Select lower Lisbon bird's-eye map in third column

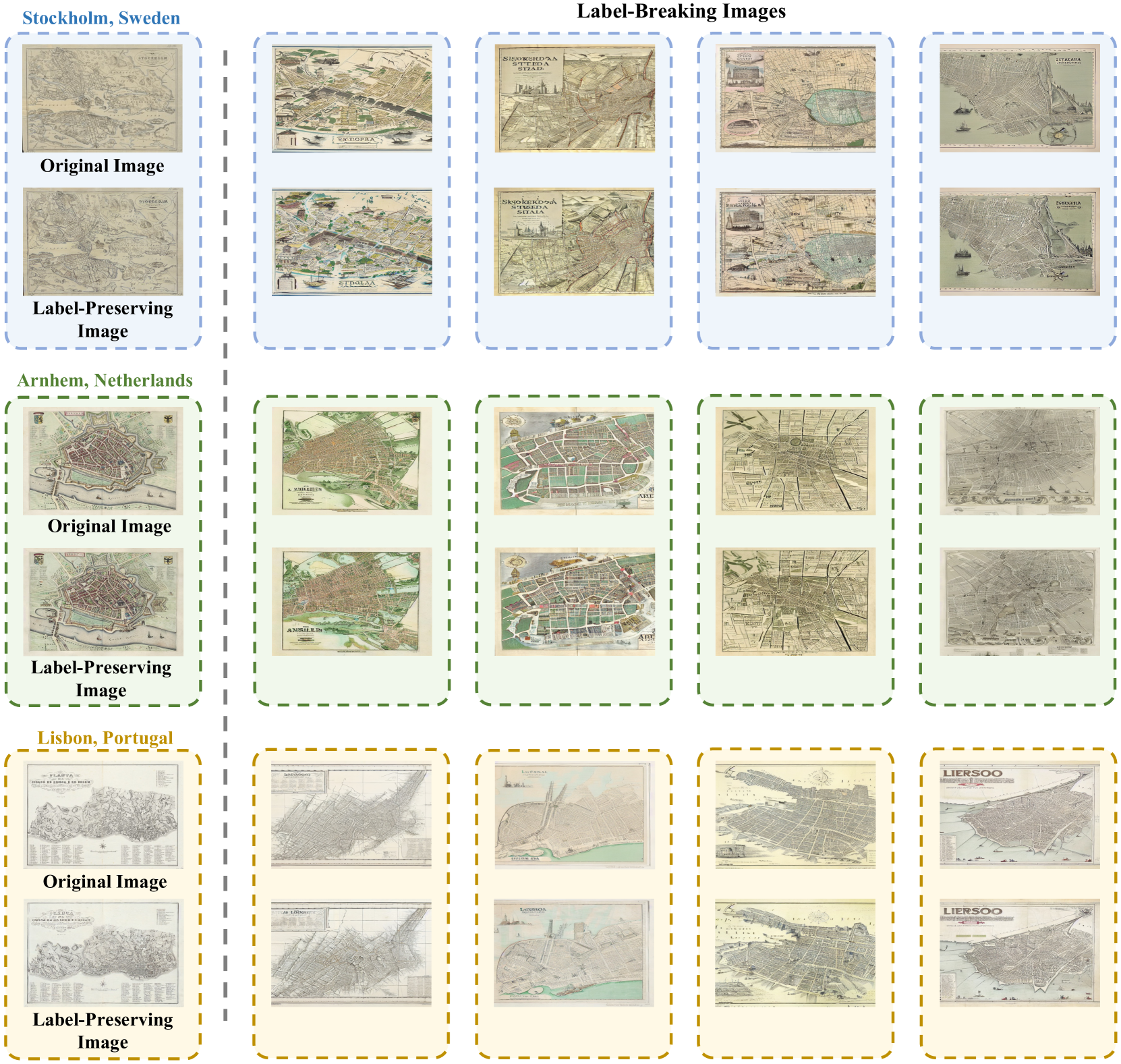click(x=796, y=953)
